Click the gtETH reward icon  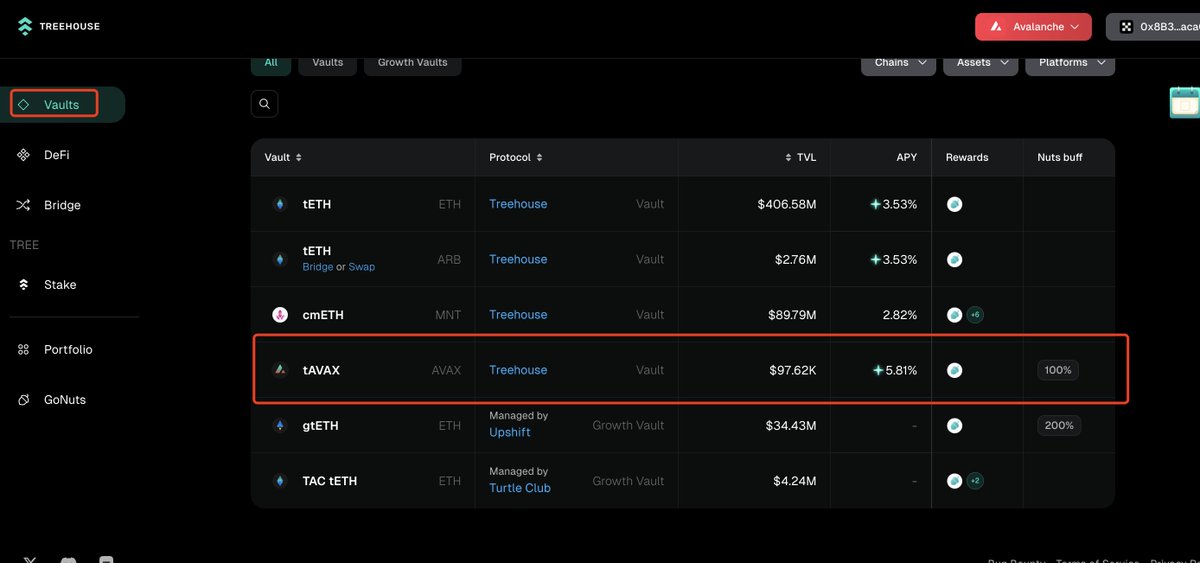click(955, 426)
